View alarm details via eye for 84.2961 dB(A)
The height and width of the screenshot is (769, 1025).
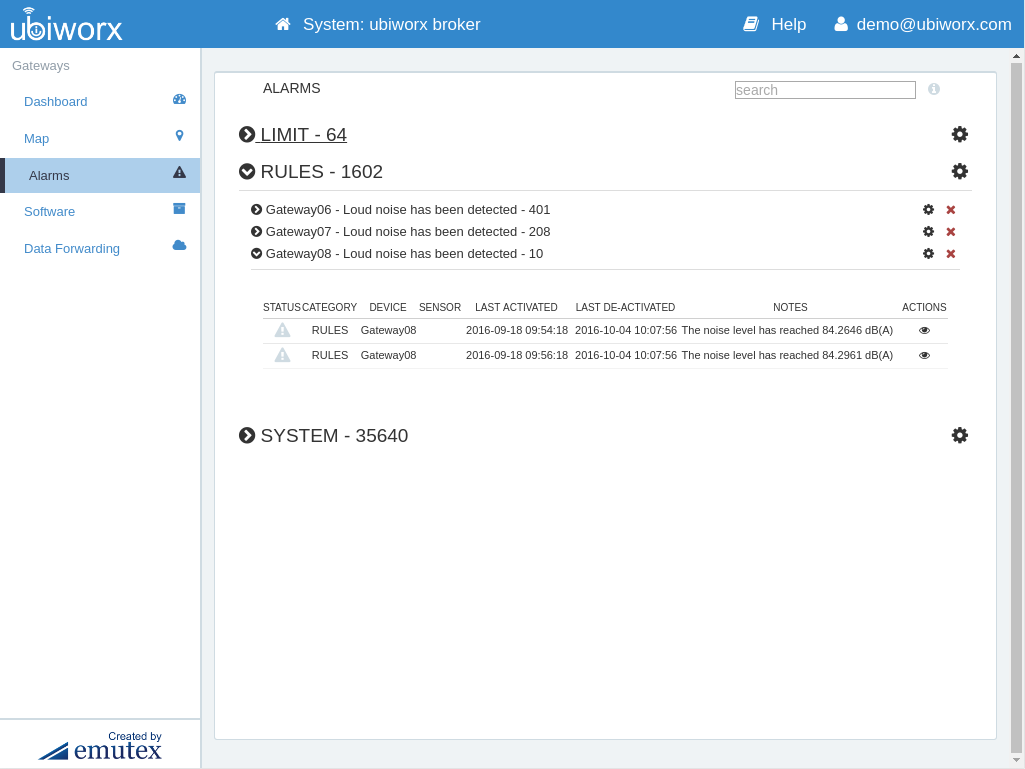[x=924, y=355]
